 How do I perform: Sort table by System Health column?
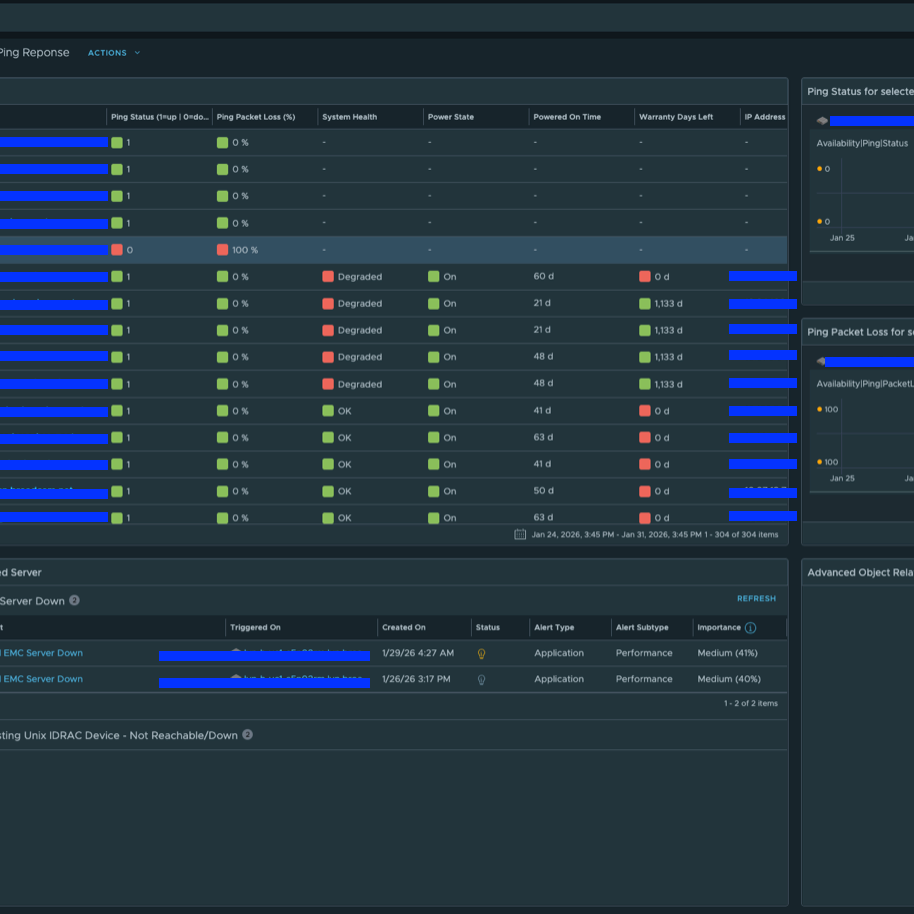pyautogui.click(x=349, y=117)
